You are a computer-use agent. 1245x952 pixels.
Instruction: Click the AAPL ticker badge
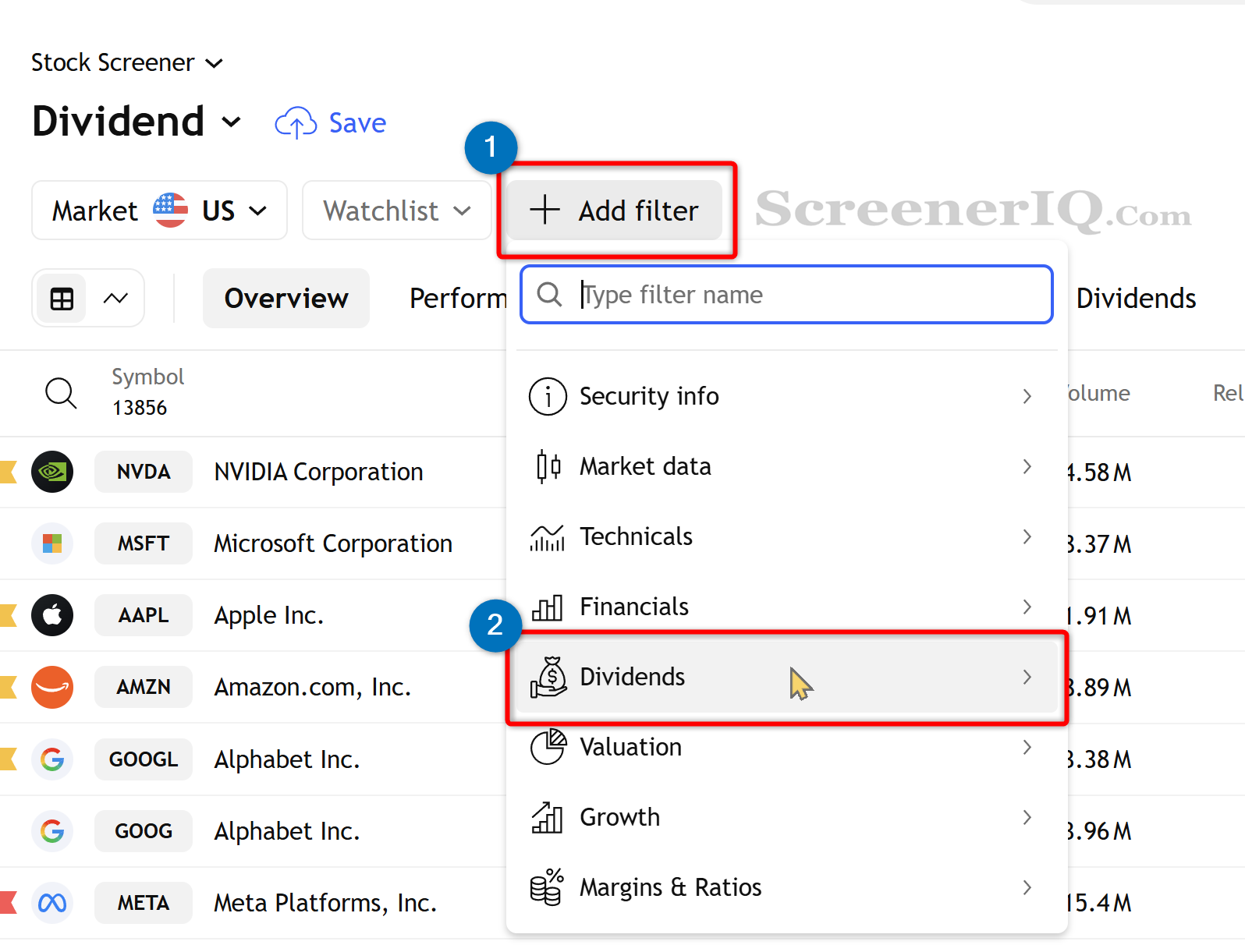[144, 615]
